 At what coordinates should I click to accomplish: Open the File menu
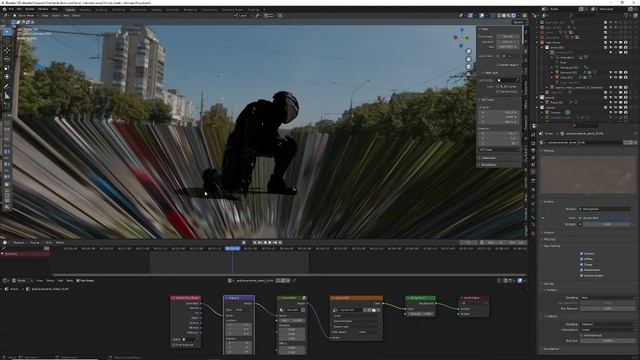[x=11, y=9]
